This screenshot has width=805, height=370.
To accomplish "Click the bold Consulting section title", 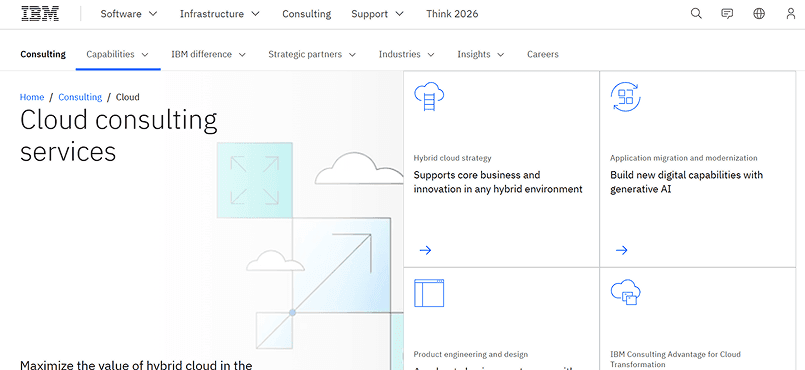I will coord(43,54).
